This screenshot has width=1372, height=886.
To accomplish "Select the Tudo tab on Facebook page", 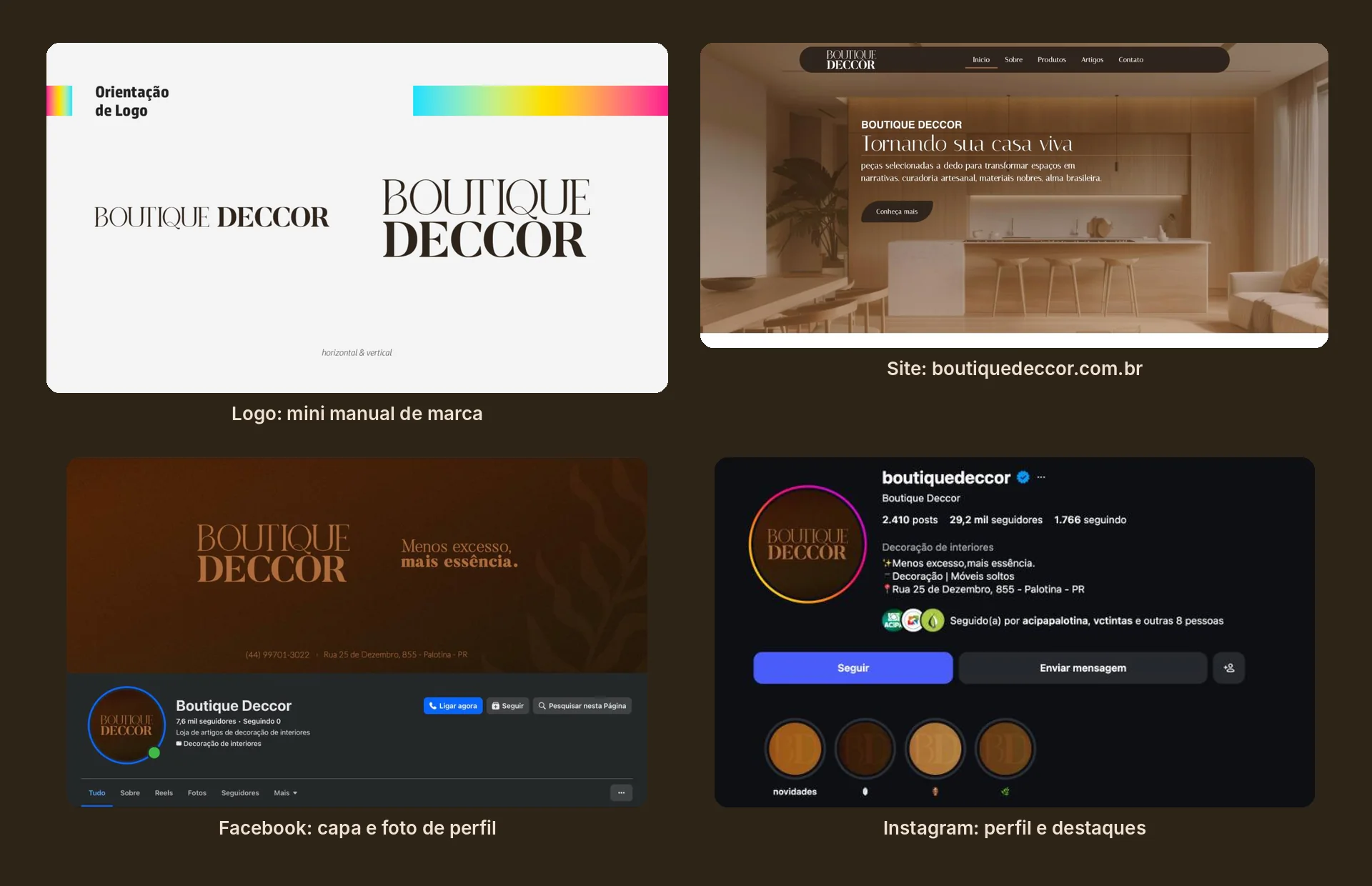I will pyautogui.click(x=96, y=793).
